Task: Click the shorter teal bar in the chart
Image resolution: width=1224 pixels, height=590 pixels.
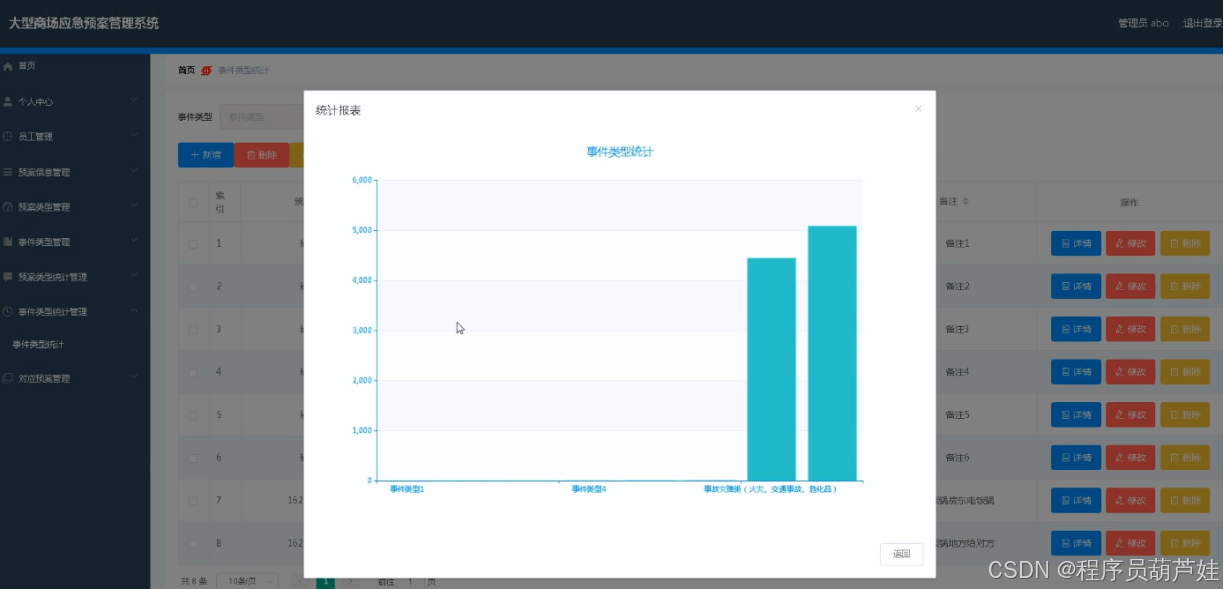Action: (x=771, y=369)
